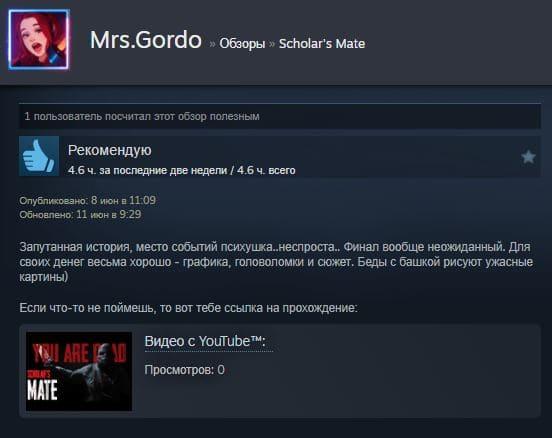Click the review body paragraph text
This screenshot has height=438, width=552.
click(276, 262)
